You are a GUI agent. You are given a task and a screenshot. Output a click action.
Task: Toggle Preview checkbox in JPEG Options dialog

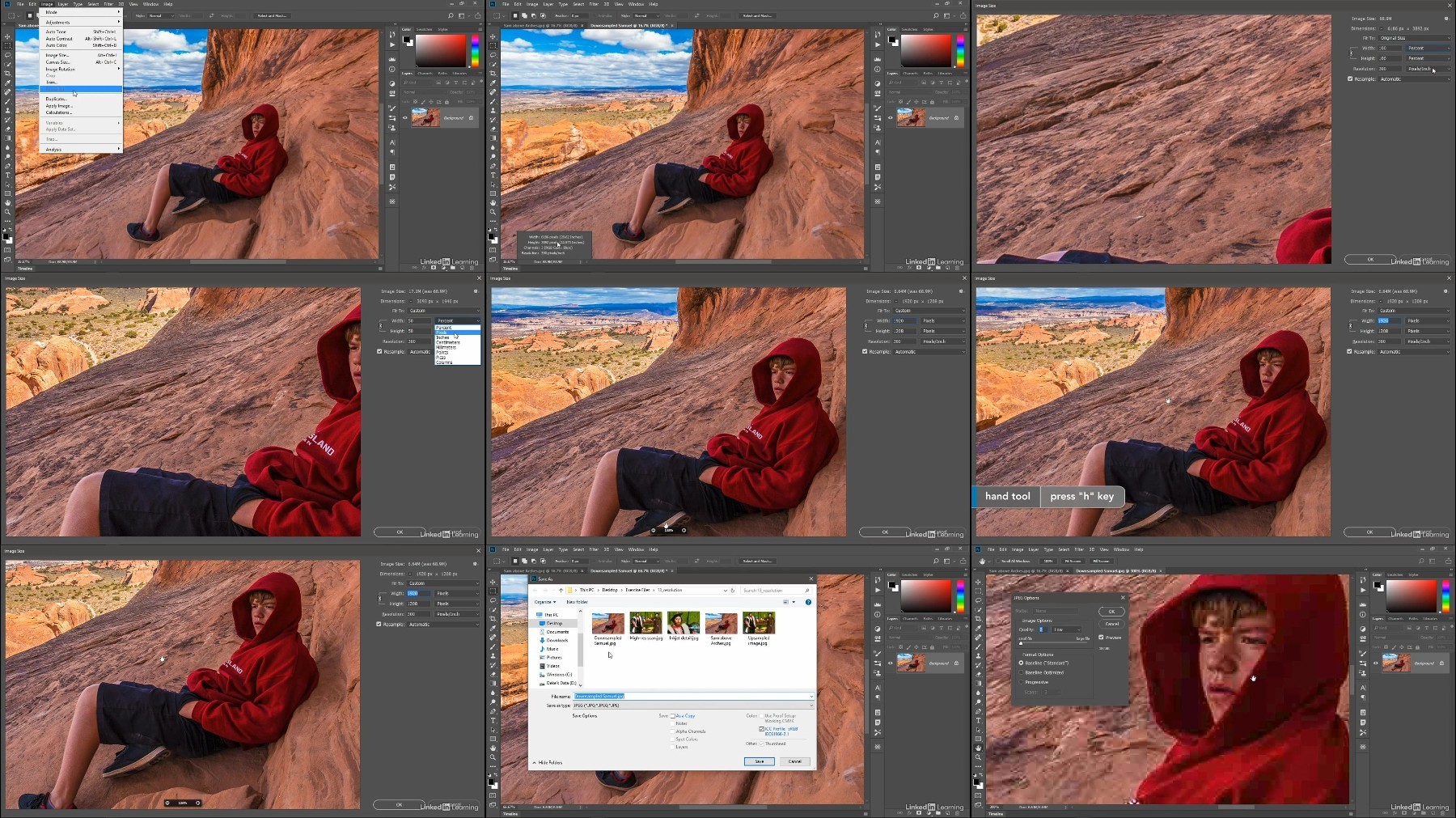(1101, 637)
